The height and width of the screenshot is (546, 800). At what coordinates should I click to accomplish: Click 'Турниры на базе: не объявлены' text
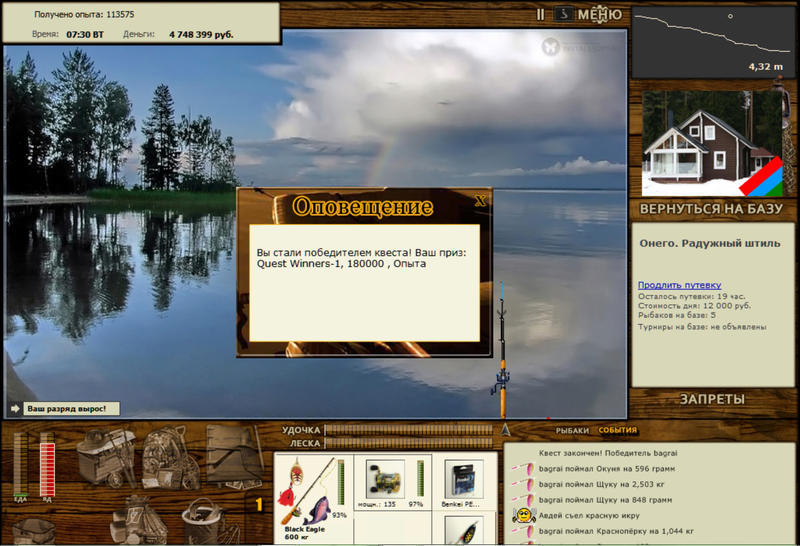[702, 327]
